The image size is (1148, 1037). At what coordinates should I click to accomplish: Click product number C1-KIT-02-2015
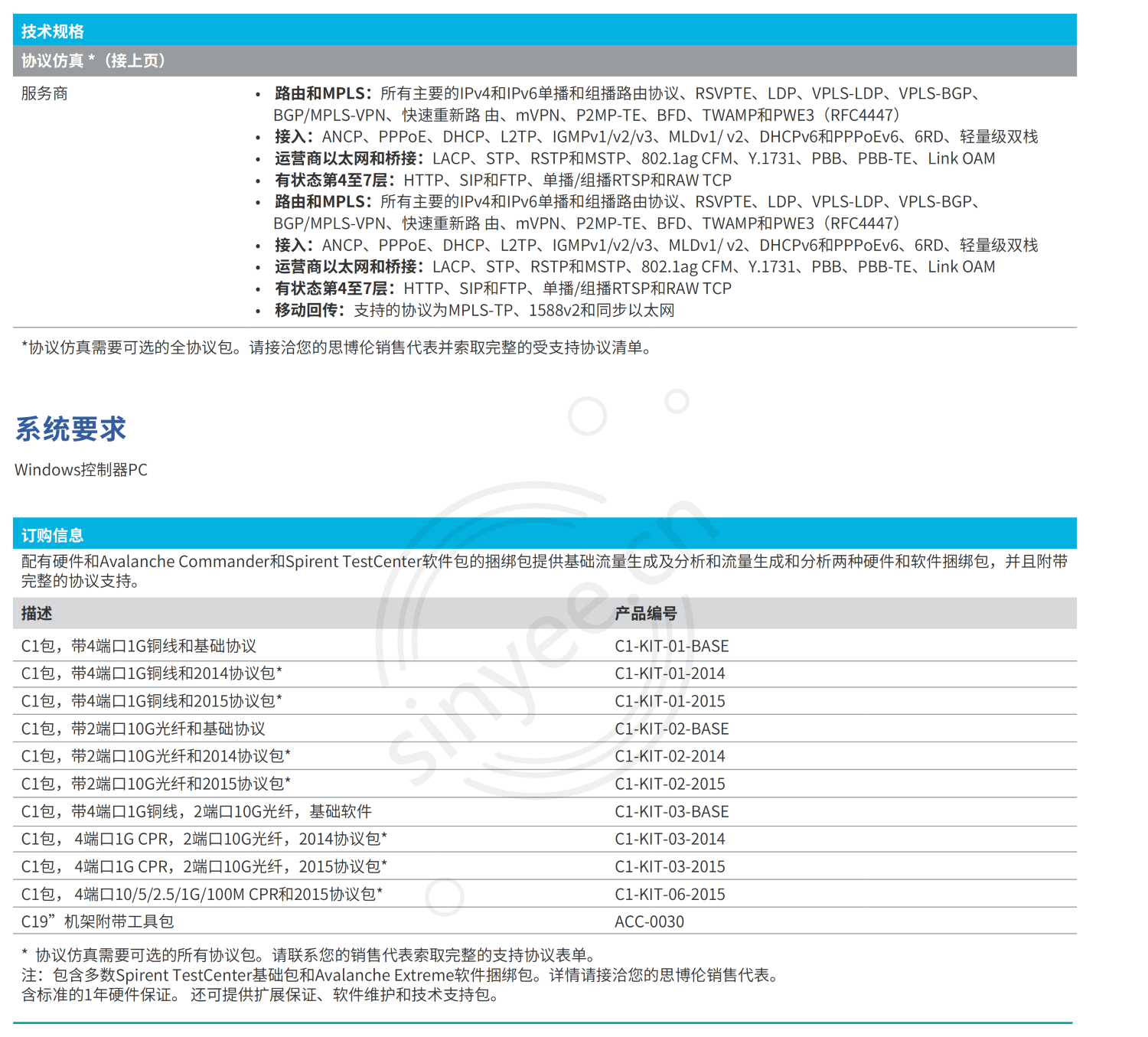(670, 784)
